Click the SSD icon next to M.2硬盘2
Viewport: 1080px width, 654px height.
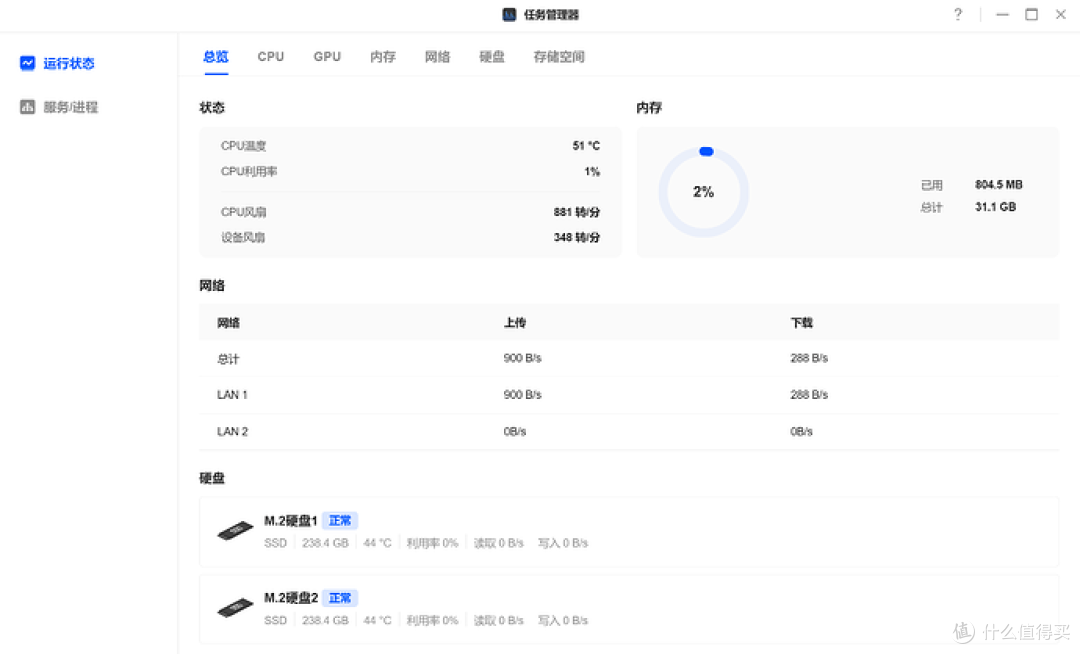point(234,606)
